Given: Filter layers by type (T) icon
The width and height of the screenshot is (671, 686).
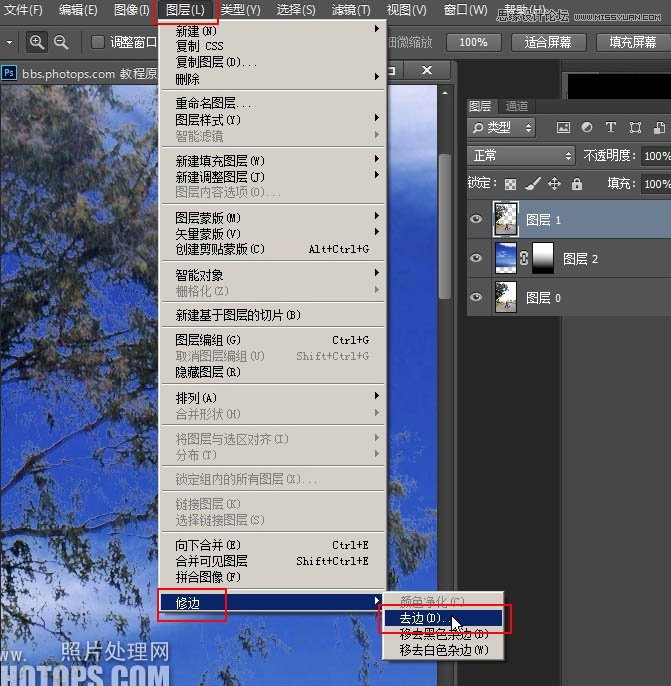Looking at the screenshot, I should click(x=611, y=127).
